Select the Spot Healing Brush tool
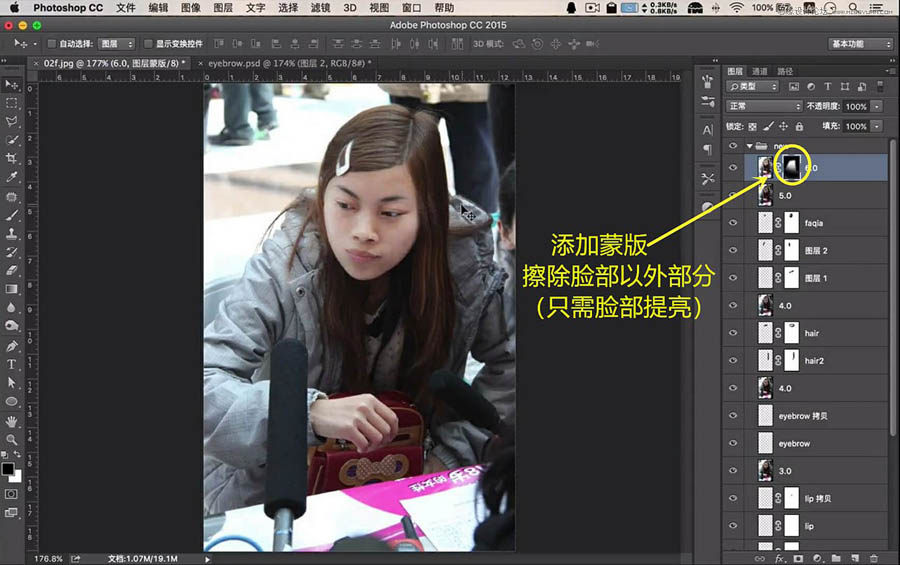This screenshot has width=900, height=565. [11, 196]
